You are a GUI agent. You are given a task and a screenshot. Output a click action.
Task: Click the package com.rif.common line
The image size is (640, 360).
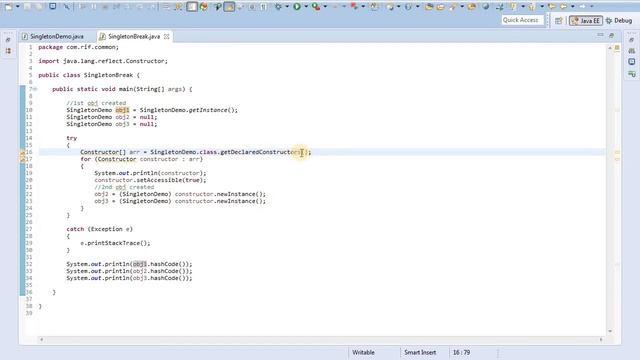[x=78, y=47]
